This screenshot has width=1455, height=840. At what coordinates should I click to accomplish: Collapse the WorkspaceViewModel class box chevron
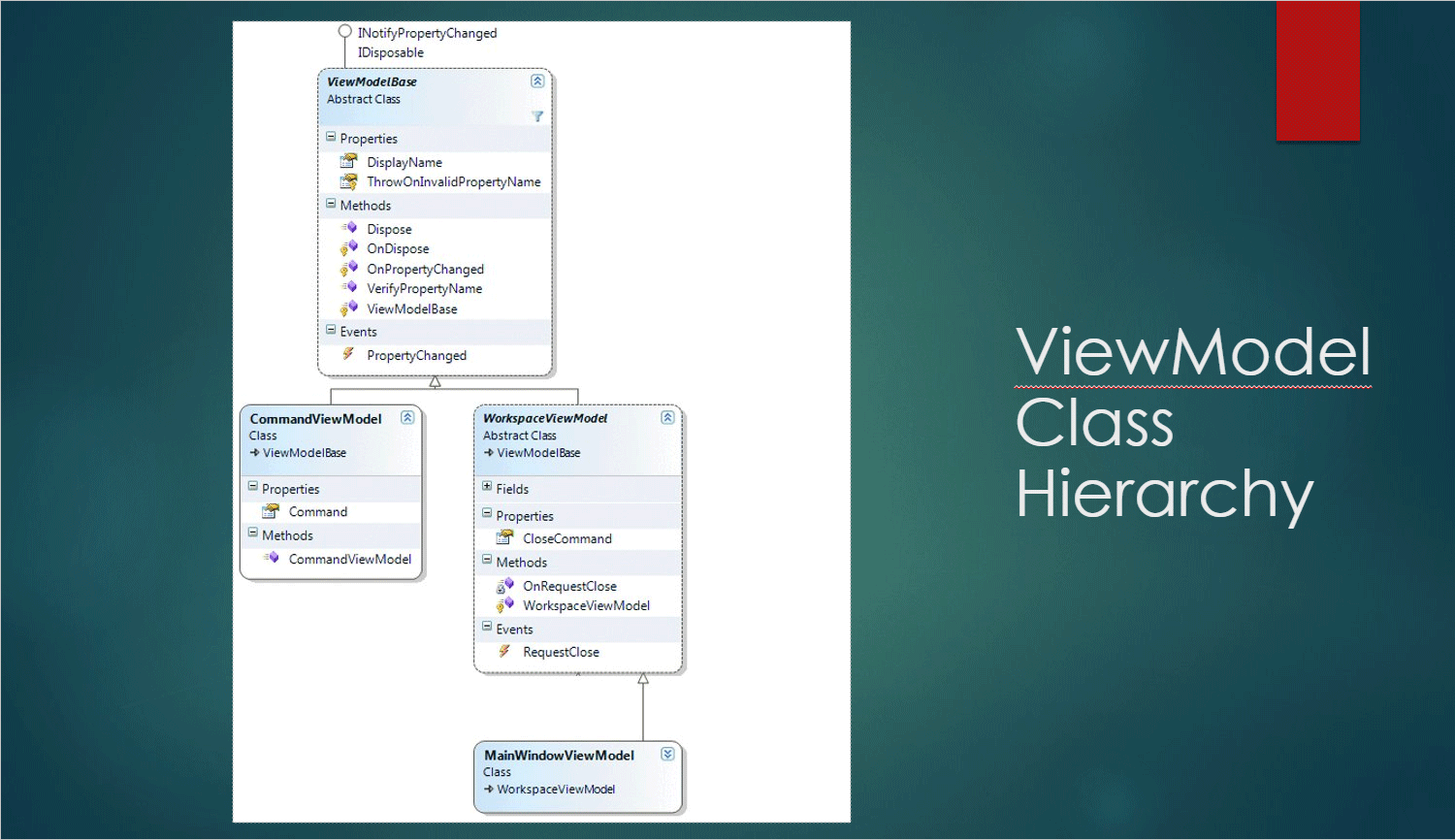coord(667,418)
